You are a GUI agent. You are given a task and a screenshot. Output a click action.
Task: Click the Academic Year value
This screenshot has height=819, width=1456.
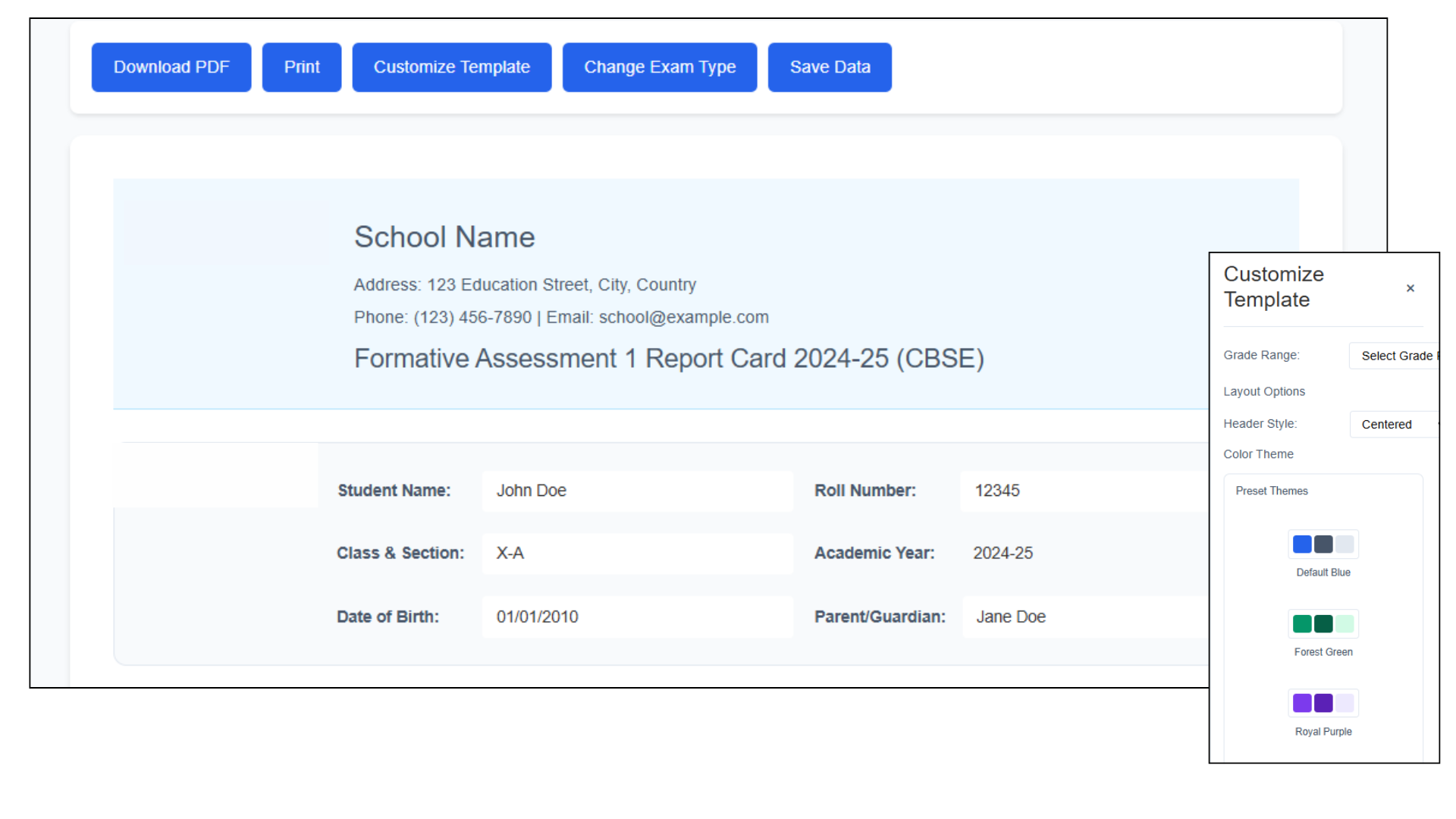coord(1003,554)
